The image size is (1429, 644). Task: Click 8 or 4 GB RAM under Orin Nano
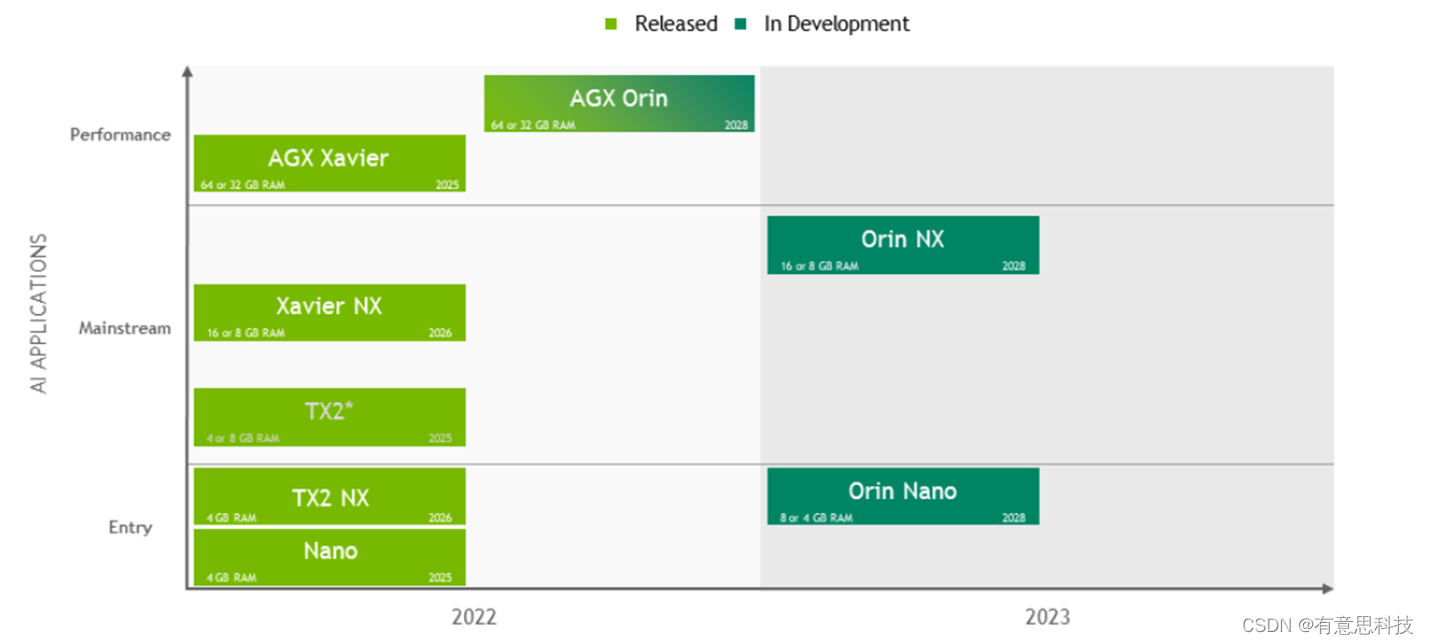click(816, 518)
